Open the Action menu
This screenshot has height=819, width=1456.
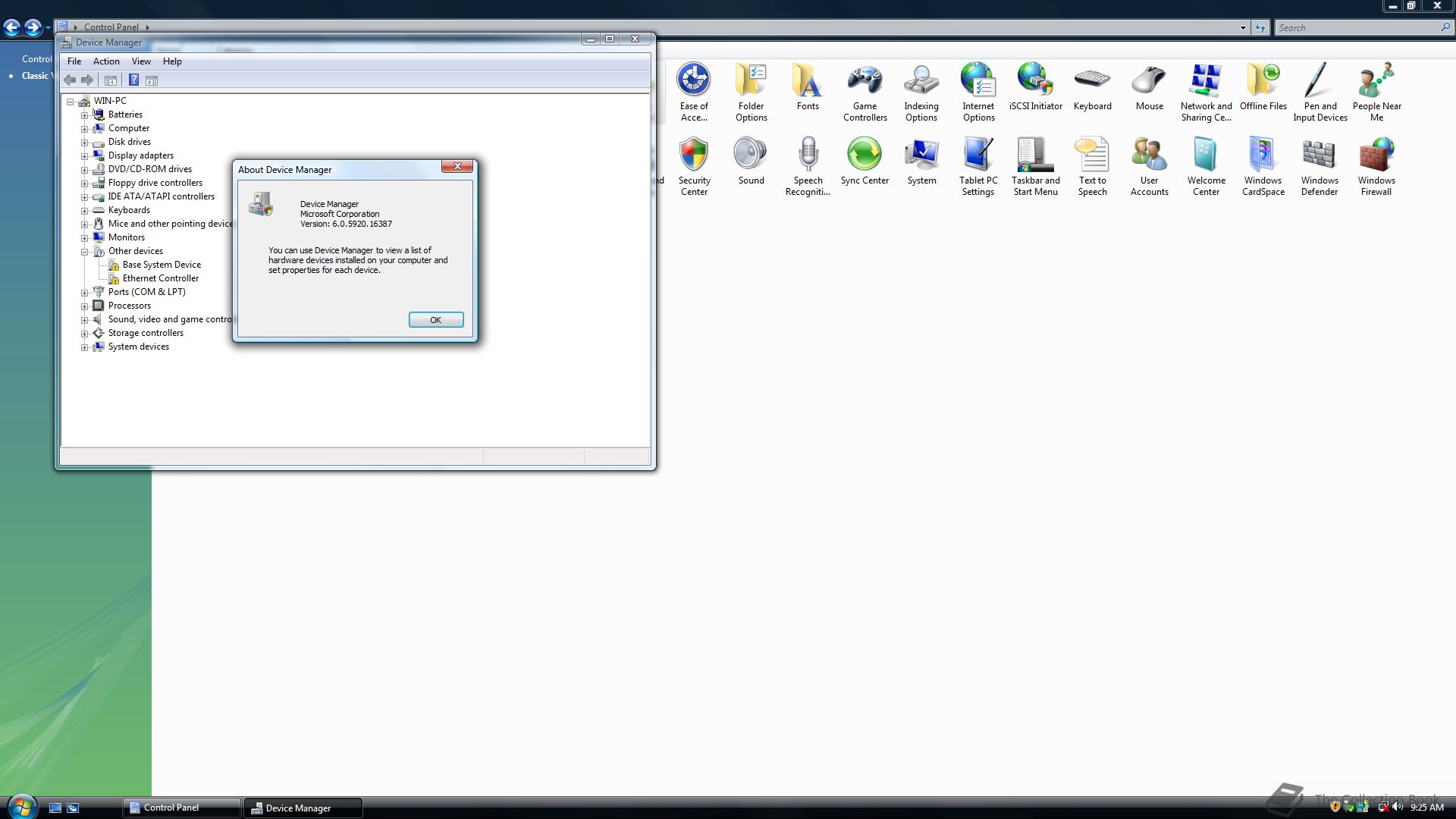pyautogui.click(x=106, y=61)
